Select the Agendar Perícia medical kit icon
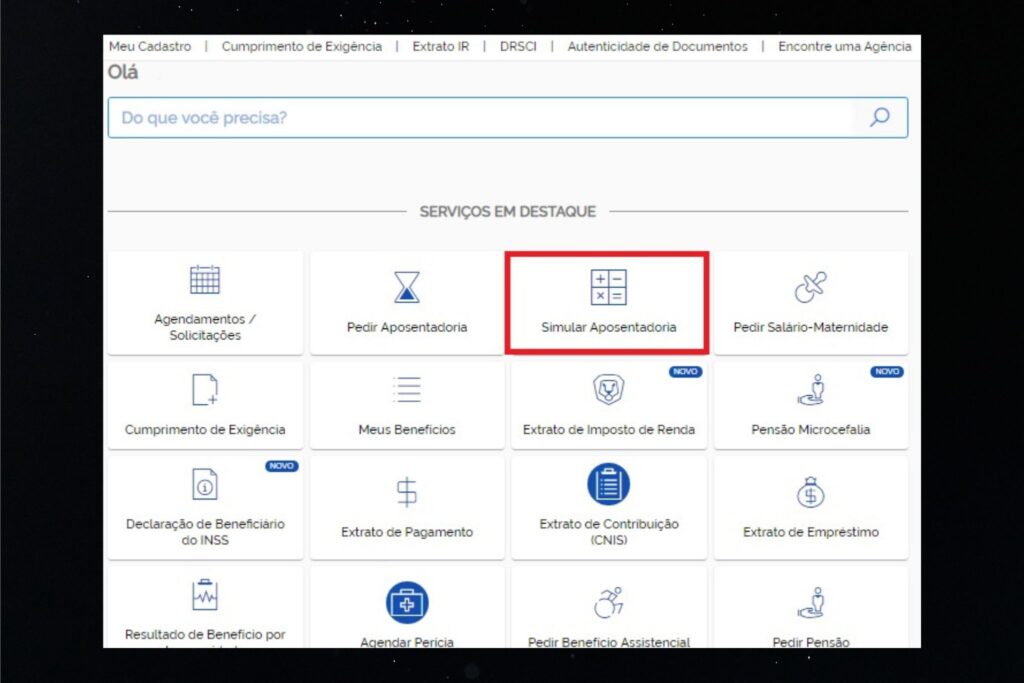The image size is (1024, 683). pos(406,602)
